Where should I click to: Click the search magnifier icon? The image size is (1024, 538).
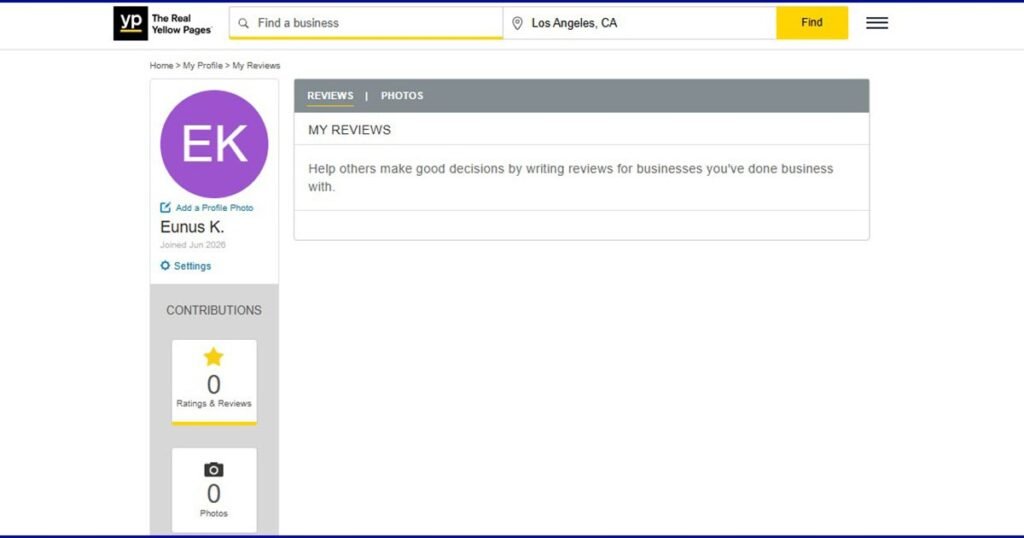pos(244,24)
